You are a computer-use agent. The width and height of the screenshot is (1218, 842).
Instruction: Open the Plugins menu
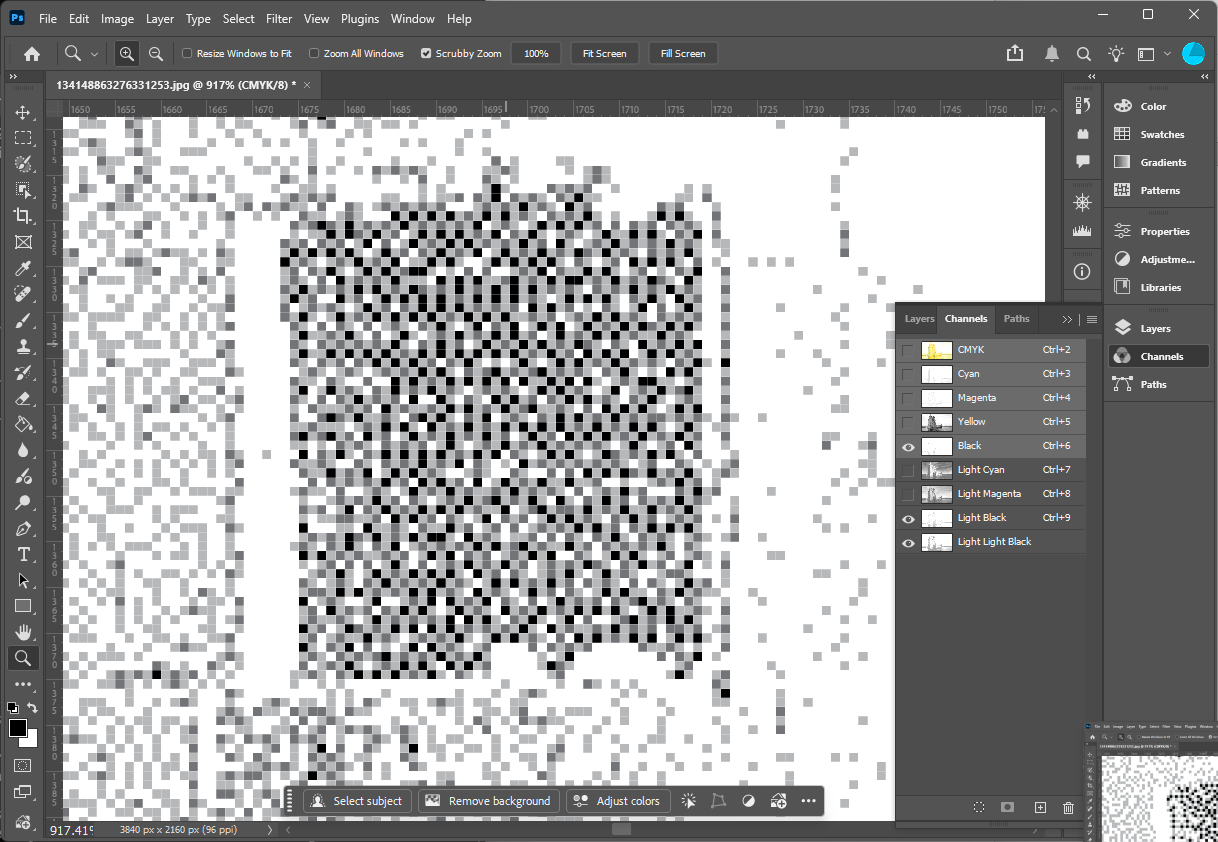pos(360,19)
